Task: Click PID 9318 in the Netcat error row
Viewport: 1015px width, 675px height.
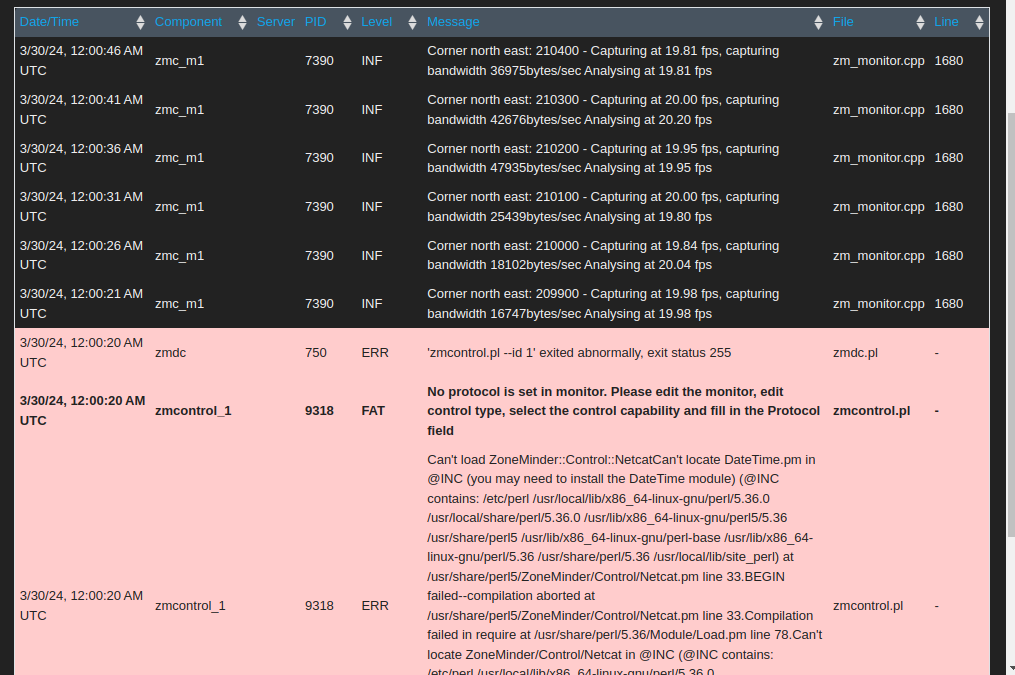Action: 319,606
